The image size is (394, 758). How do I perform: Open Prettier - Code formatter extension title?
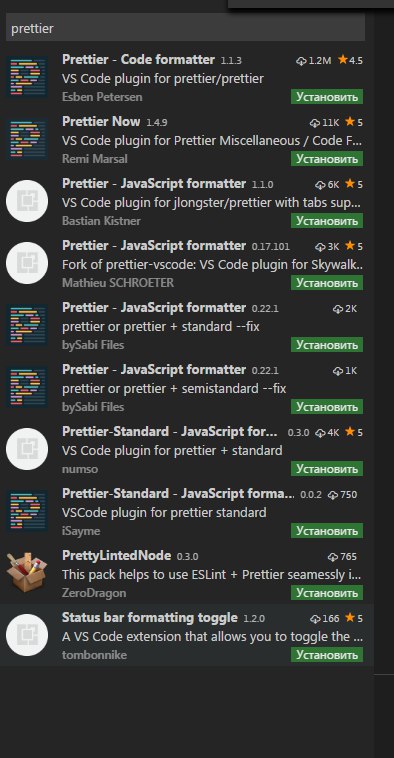(x=138, y=59)
